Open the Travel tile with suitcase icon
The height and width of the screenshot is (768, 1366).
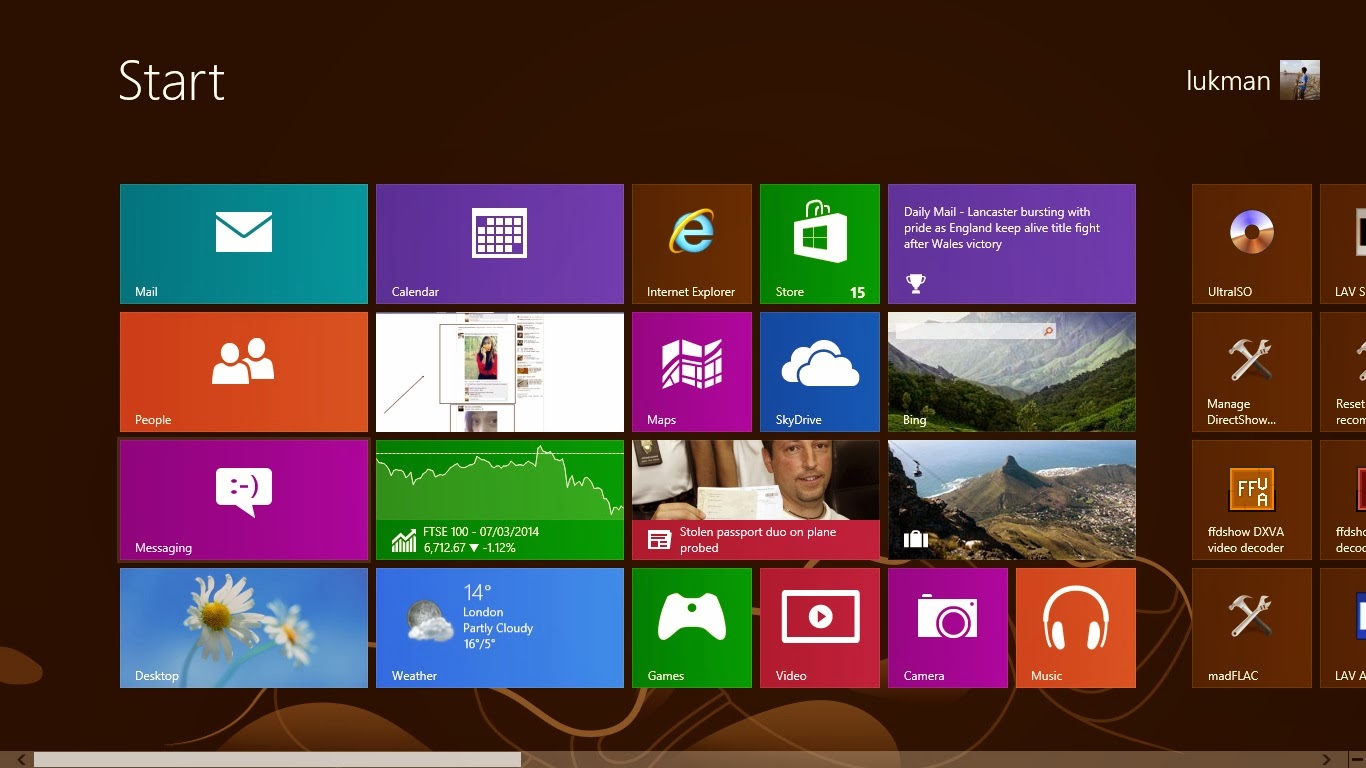click(x=1012, y=500)
